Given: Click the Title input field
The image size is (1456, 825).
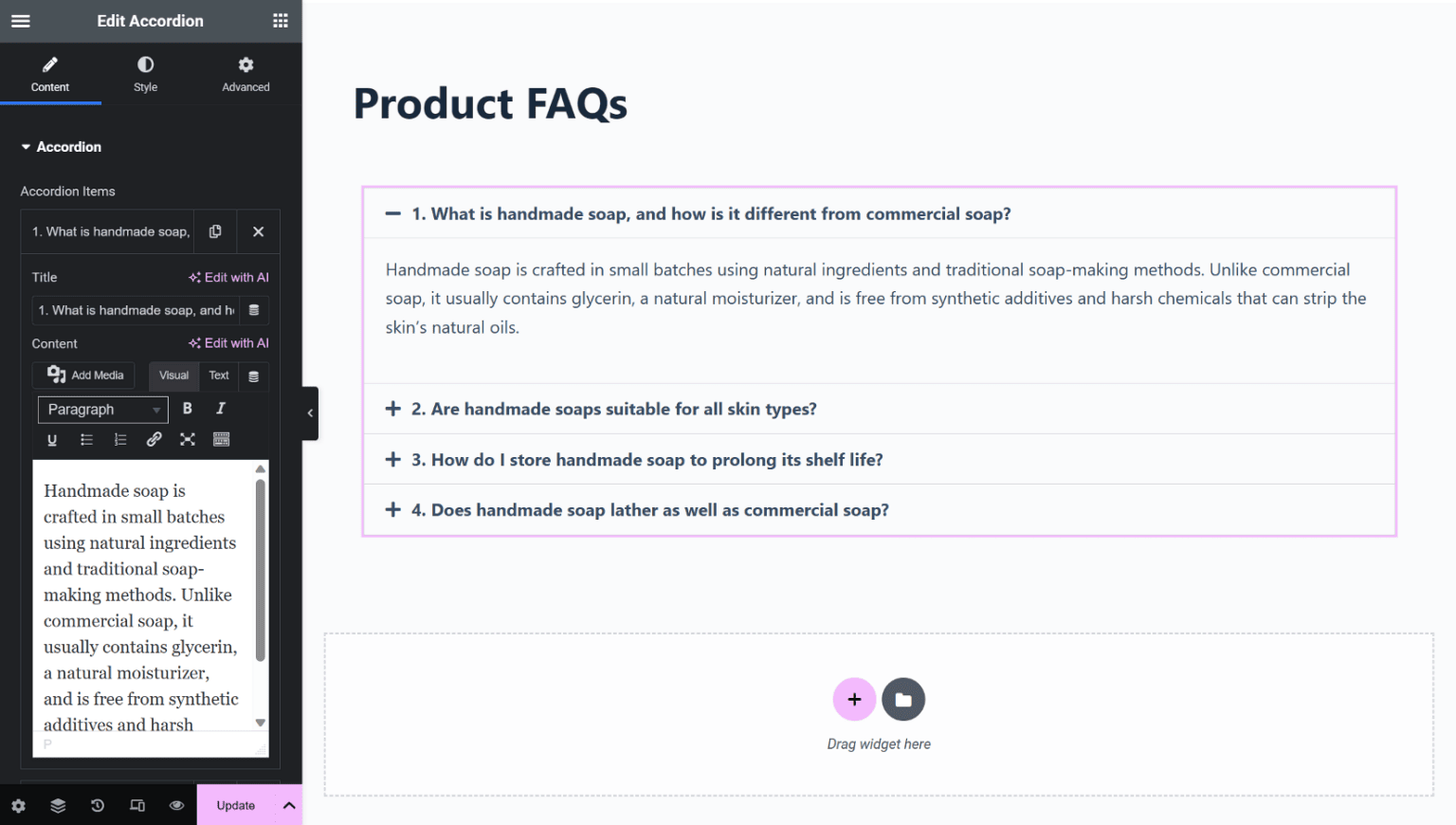Looking at the screenshot, I should pyautogui.click(x=136, y=310).
